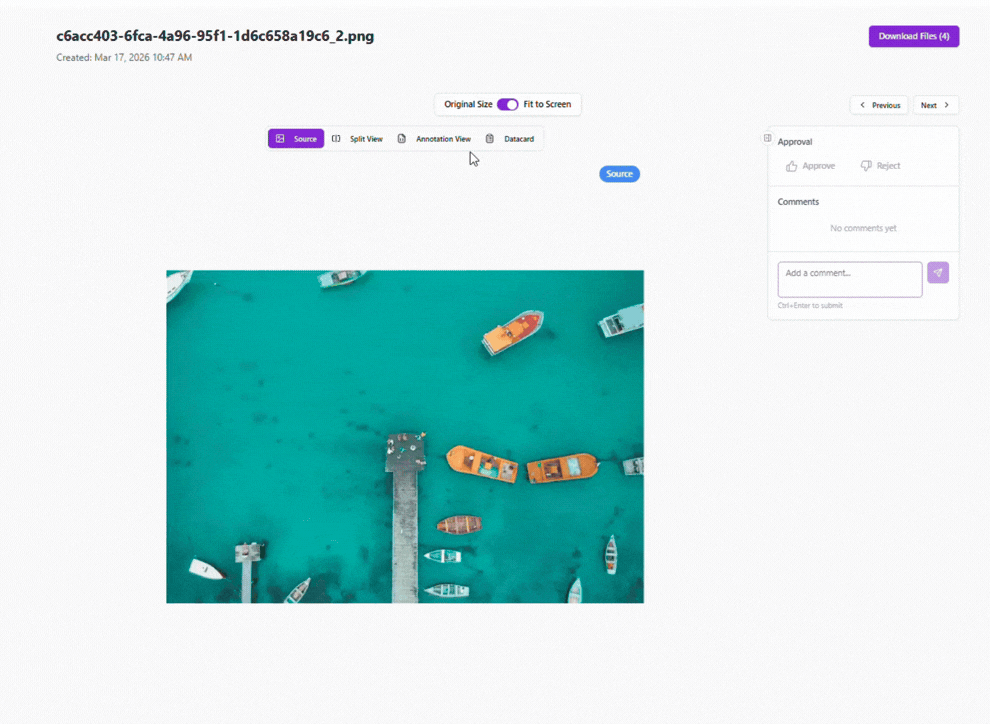Click the Datacard clipboard icon
This screenshot has width=990, height=724.
click(490, 139)
